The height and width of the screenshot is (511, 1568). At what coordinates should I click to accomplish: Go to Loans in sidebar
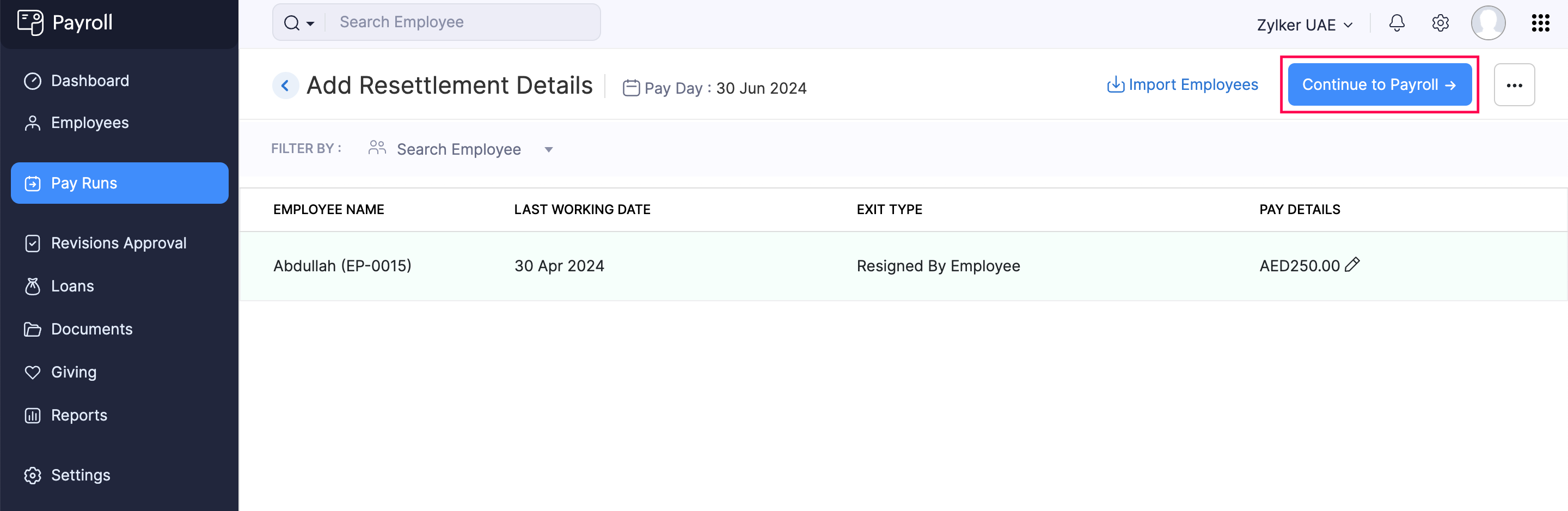tap(72, 286)
